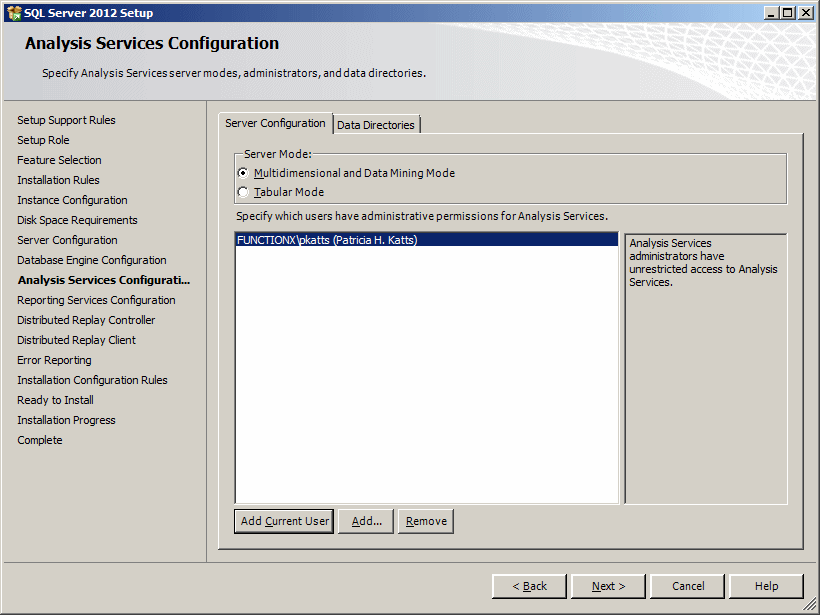Click Server Configuration step in sidebar
The image size is (820, 615).
(x=67, y=240)
